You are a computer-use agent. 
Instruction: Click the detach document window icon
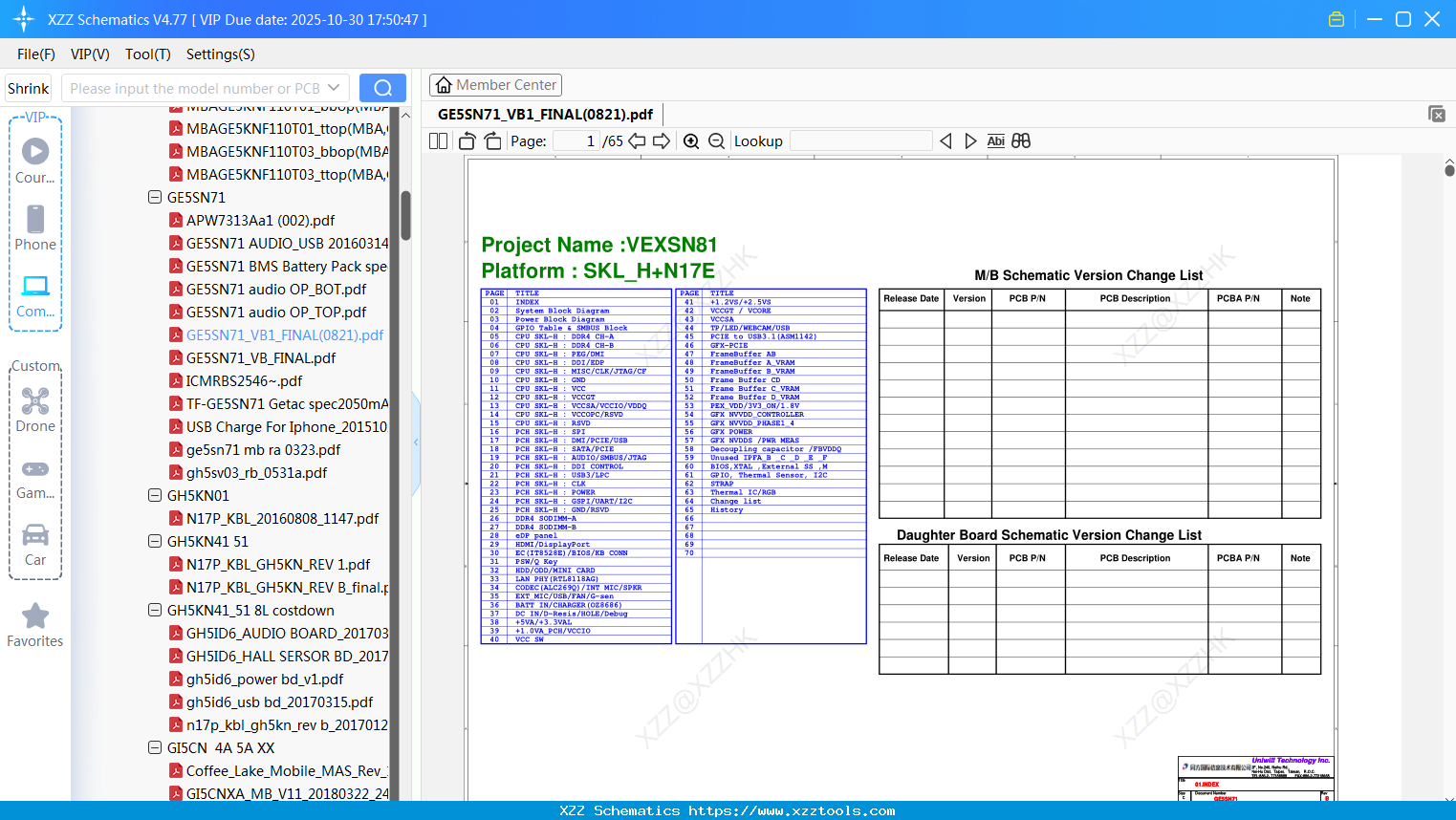1437,114
